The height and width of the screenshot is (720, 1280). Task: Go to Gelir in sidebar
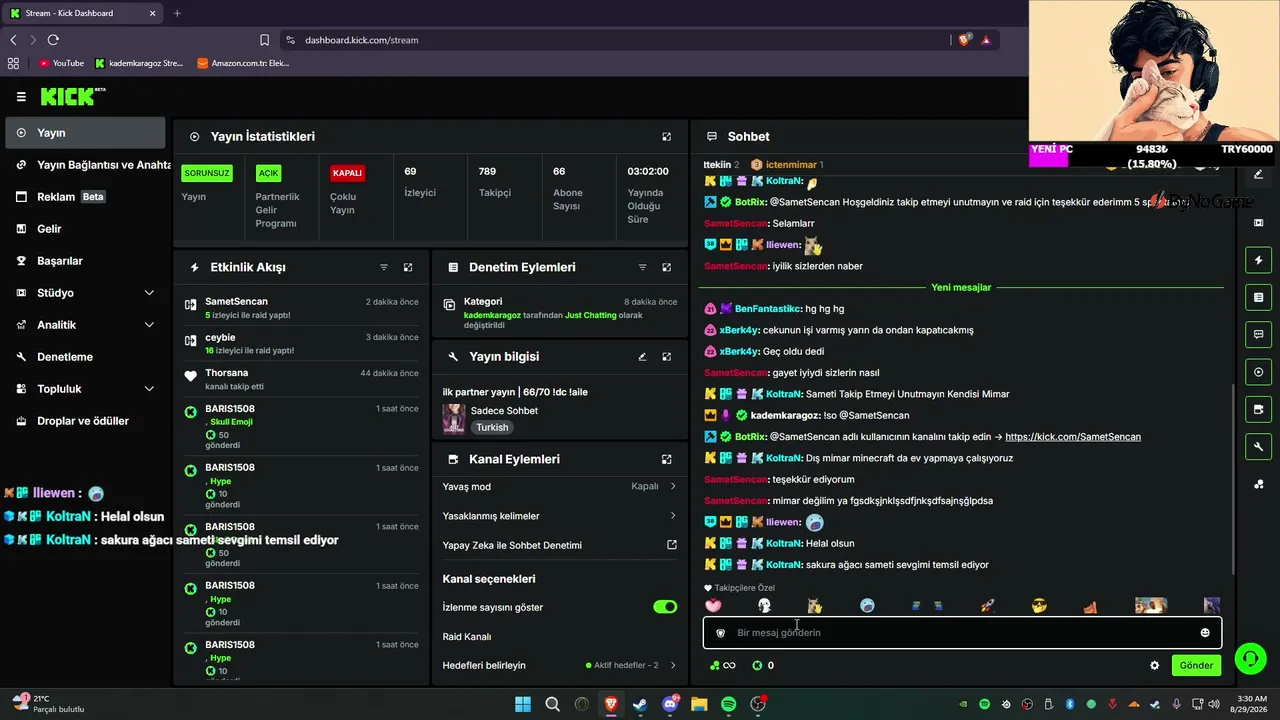[x=85, y=229]
